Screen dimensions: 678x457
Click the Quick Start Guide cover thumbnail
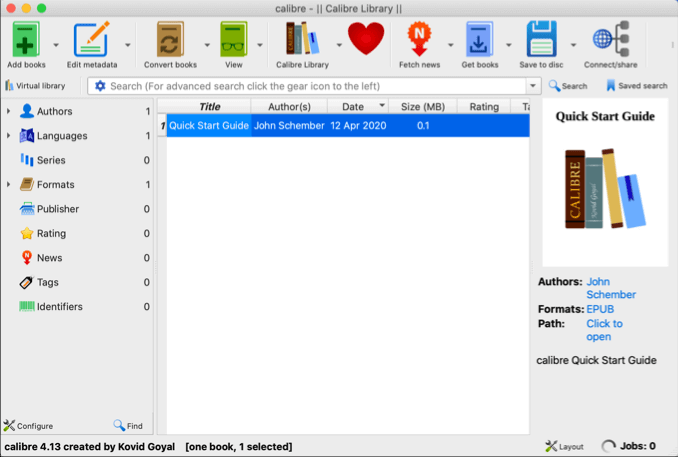(605, 187)
